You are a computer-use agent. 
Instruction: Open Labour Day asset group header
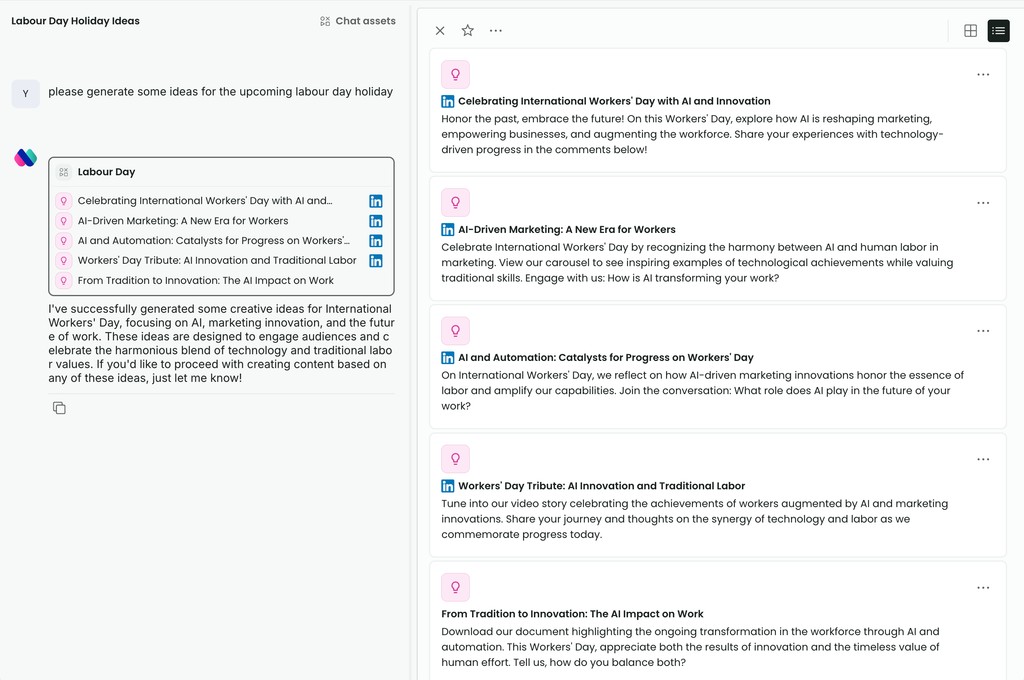(x=221, y=172)
